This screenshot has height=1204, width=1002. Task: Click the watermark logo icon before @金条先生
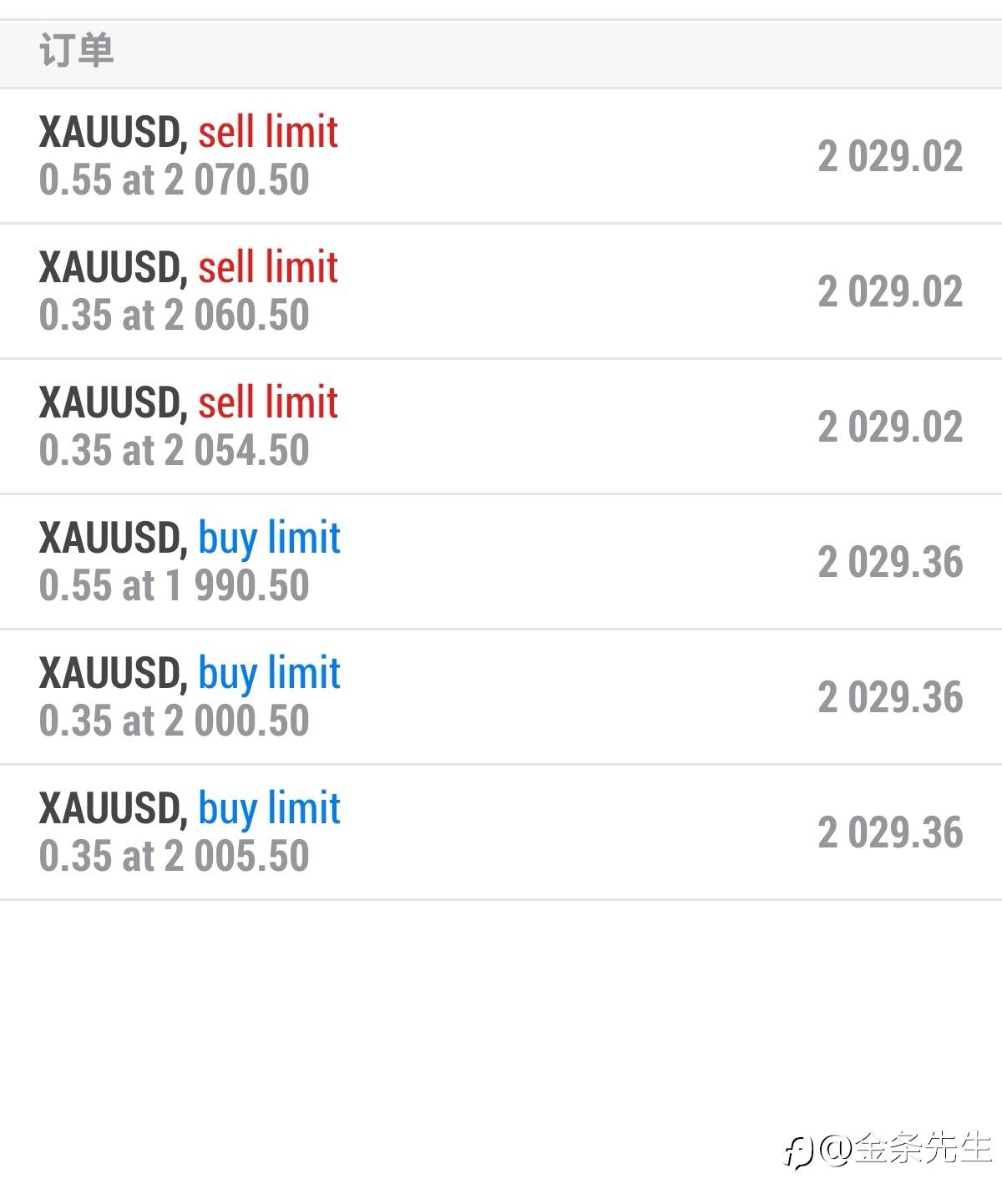(x=799, y=1152)
